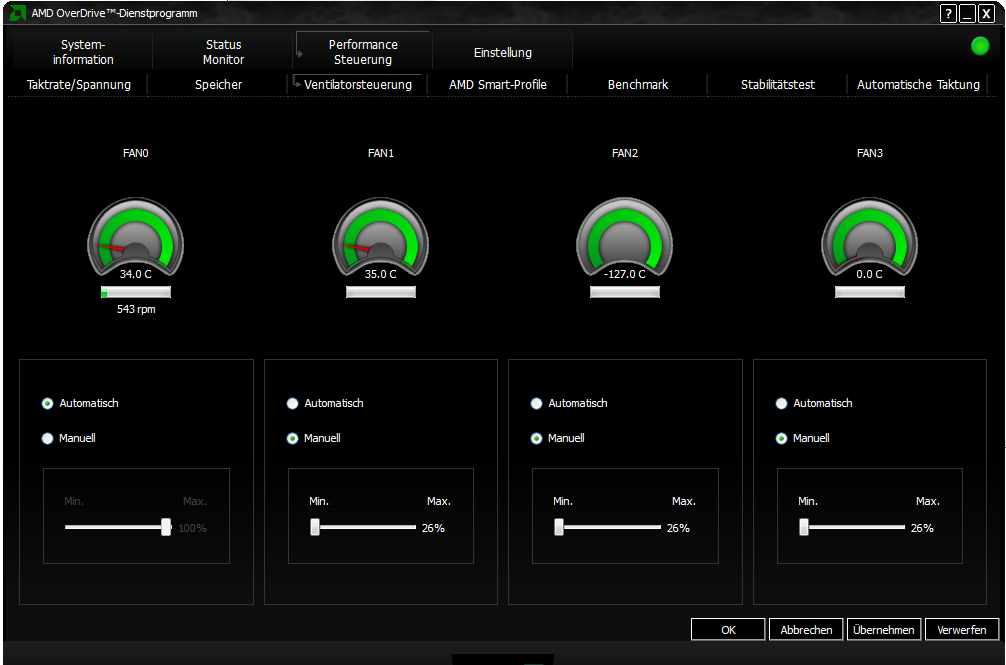Click the FAN0 label
This screenshot has height=665, width=1006.
pyautogui.click(x=135, y=153)
